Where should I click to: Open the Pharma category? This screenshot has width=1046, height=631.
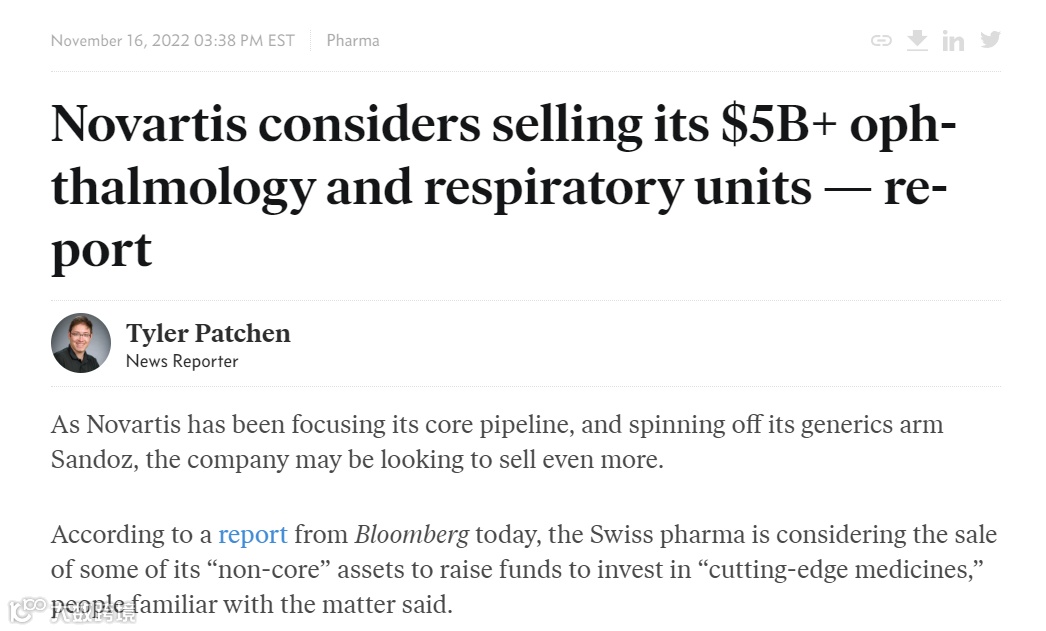(353, 41)
